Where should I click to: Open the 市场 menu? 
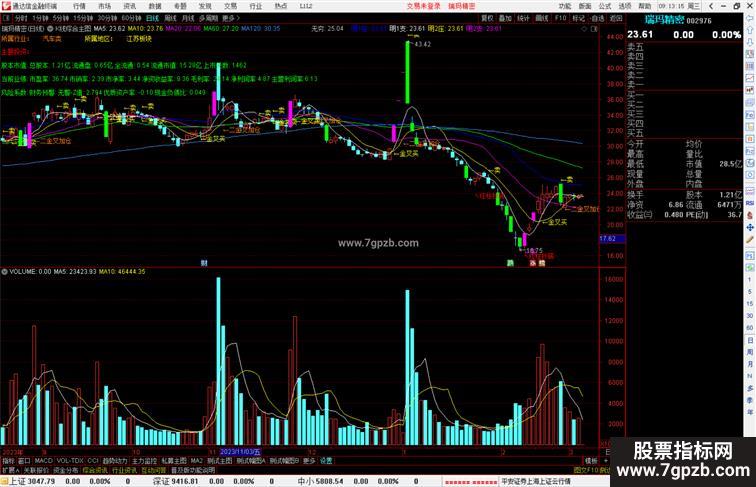point(105,6)
